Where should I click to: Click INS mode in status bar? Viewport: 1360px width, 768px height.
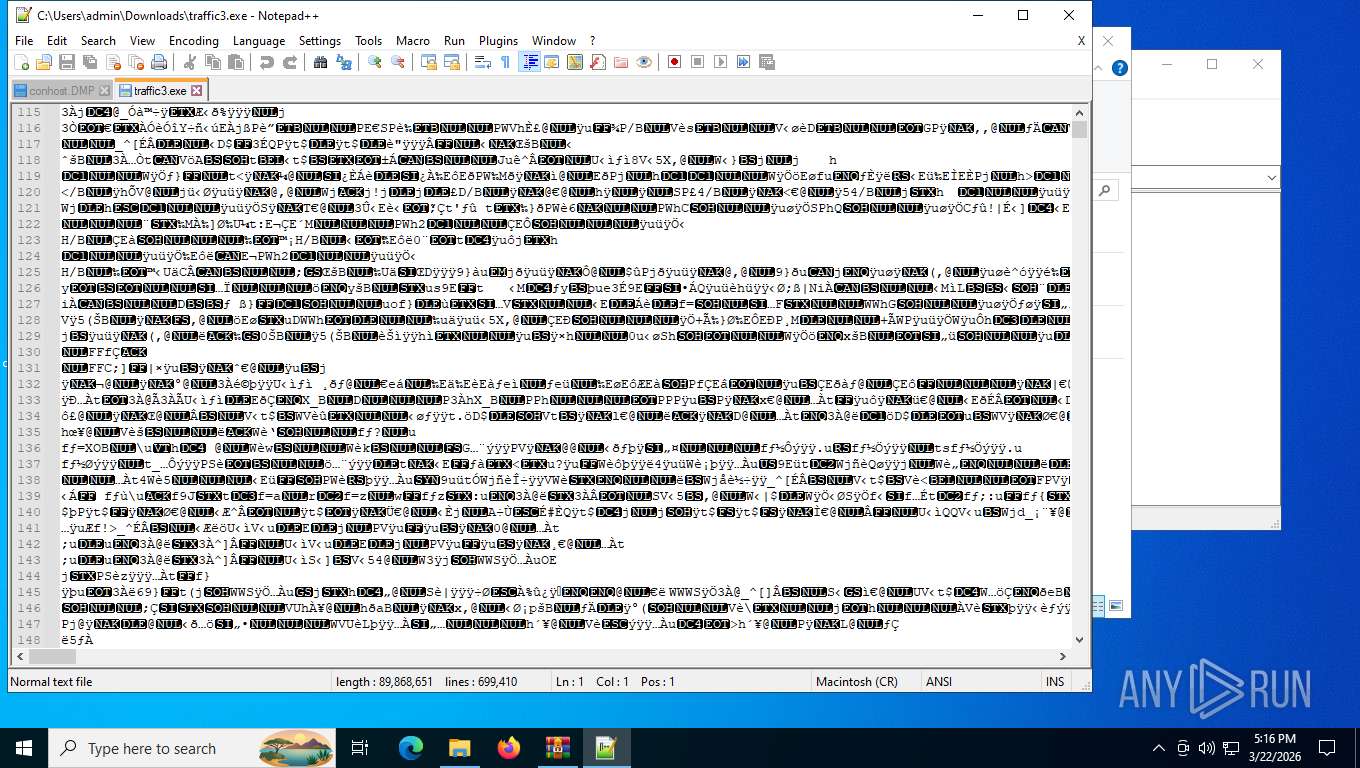pos(1055,682)
